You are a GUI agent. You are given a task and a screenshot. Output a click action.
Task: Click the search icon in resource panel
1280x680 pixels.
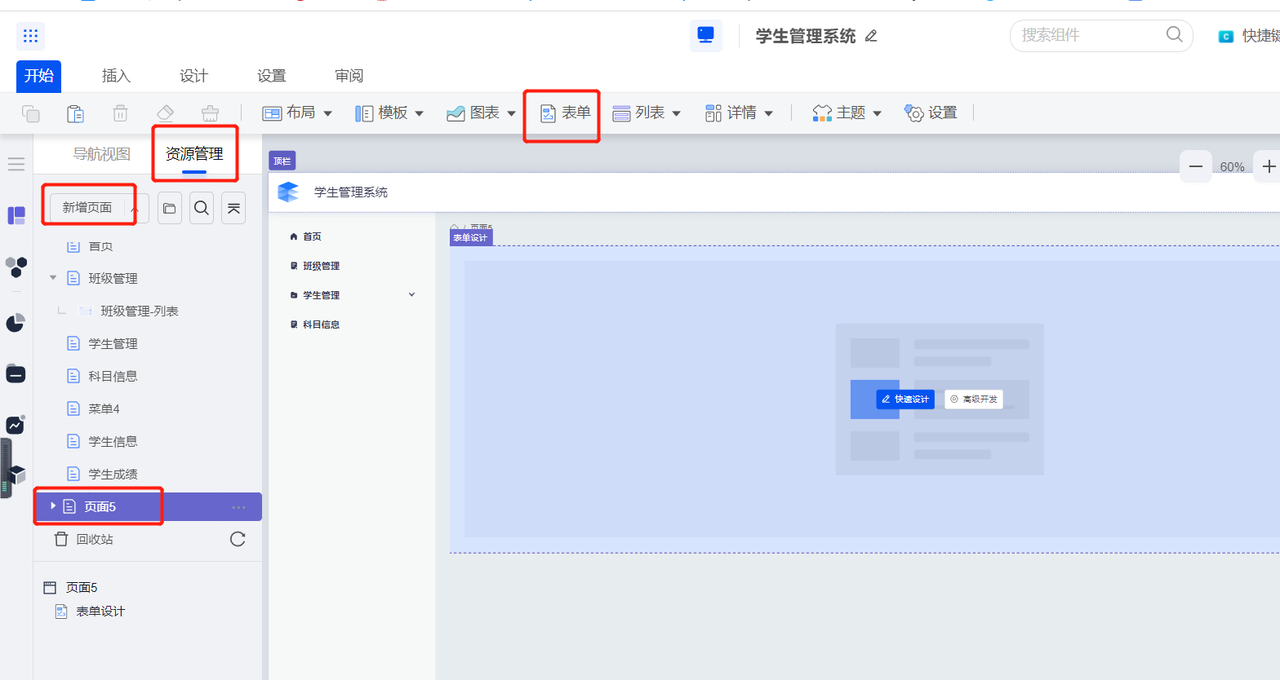pyautogui.click(x=202, y=208)
